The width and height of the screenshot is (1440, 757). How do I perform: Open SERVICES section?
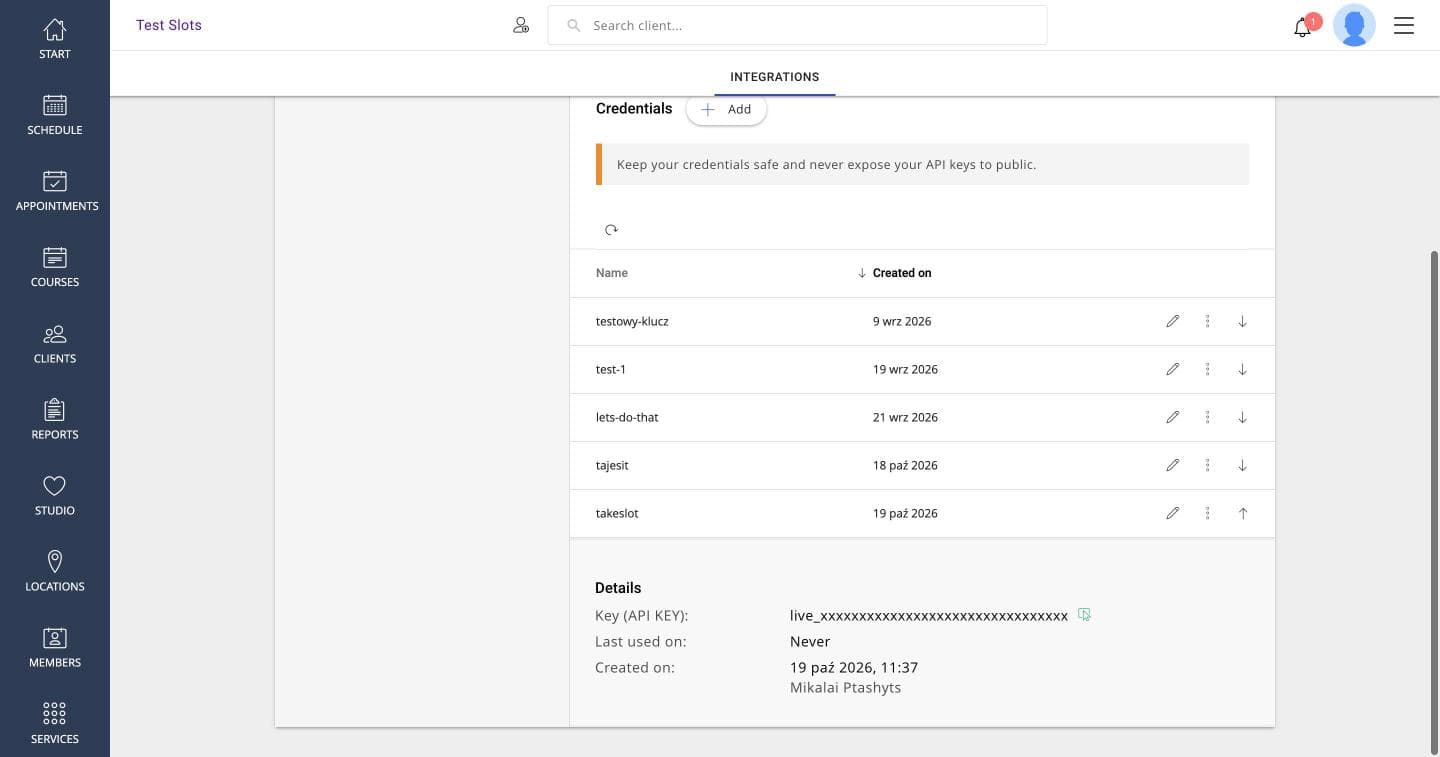pyautogui.click(x=55, y=723)
